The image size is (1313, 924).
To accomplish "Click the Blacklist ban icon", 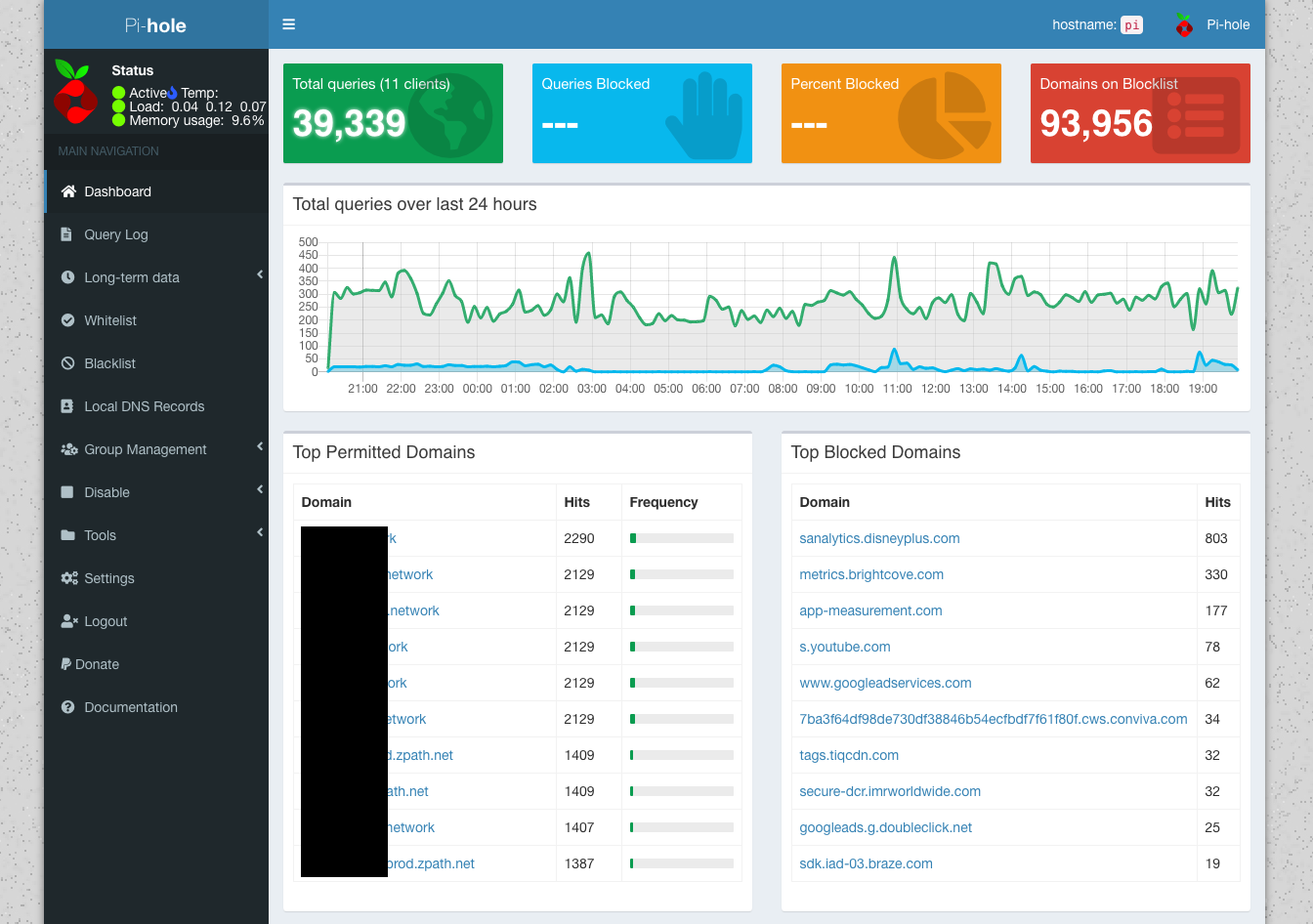I will [67, 363].
